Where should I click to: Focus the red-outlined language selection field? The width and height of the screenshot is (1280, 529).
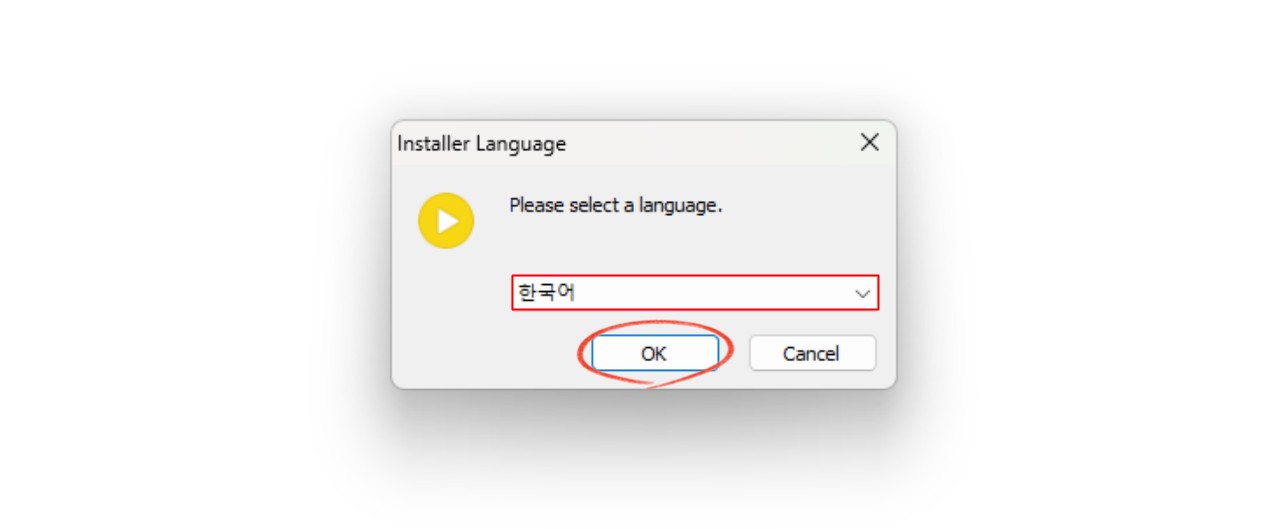tap(695, 293)
